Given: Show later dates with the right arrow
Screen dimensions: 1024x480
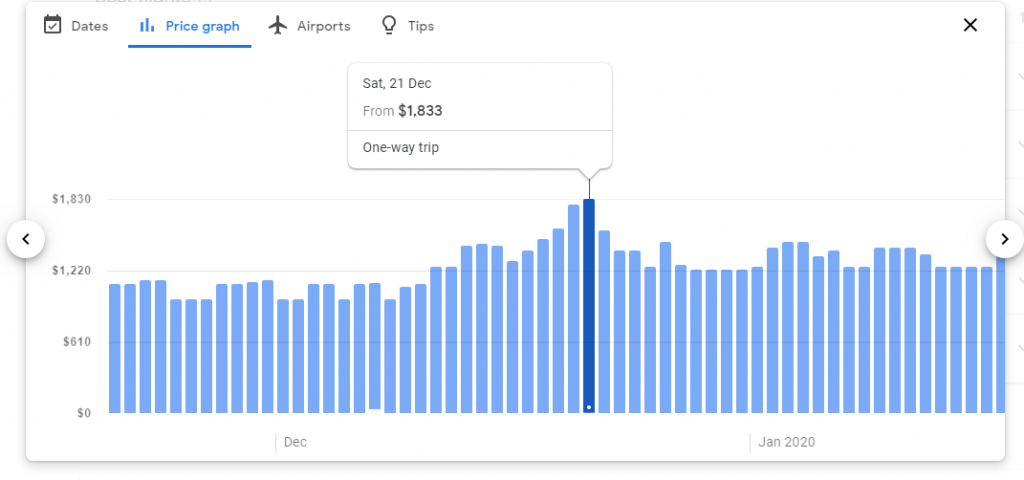Looking at the screenshot, I should pyautogui.click(x=1004, y=239).
